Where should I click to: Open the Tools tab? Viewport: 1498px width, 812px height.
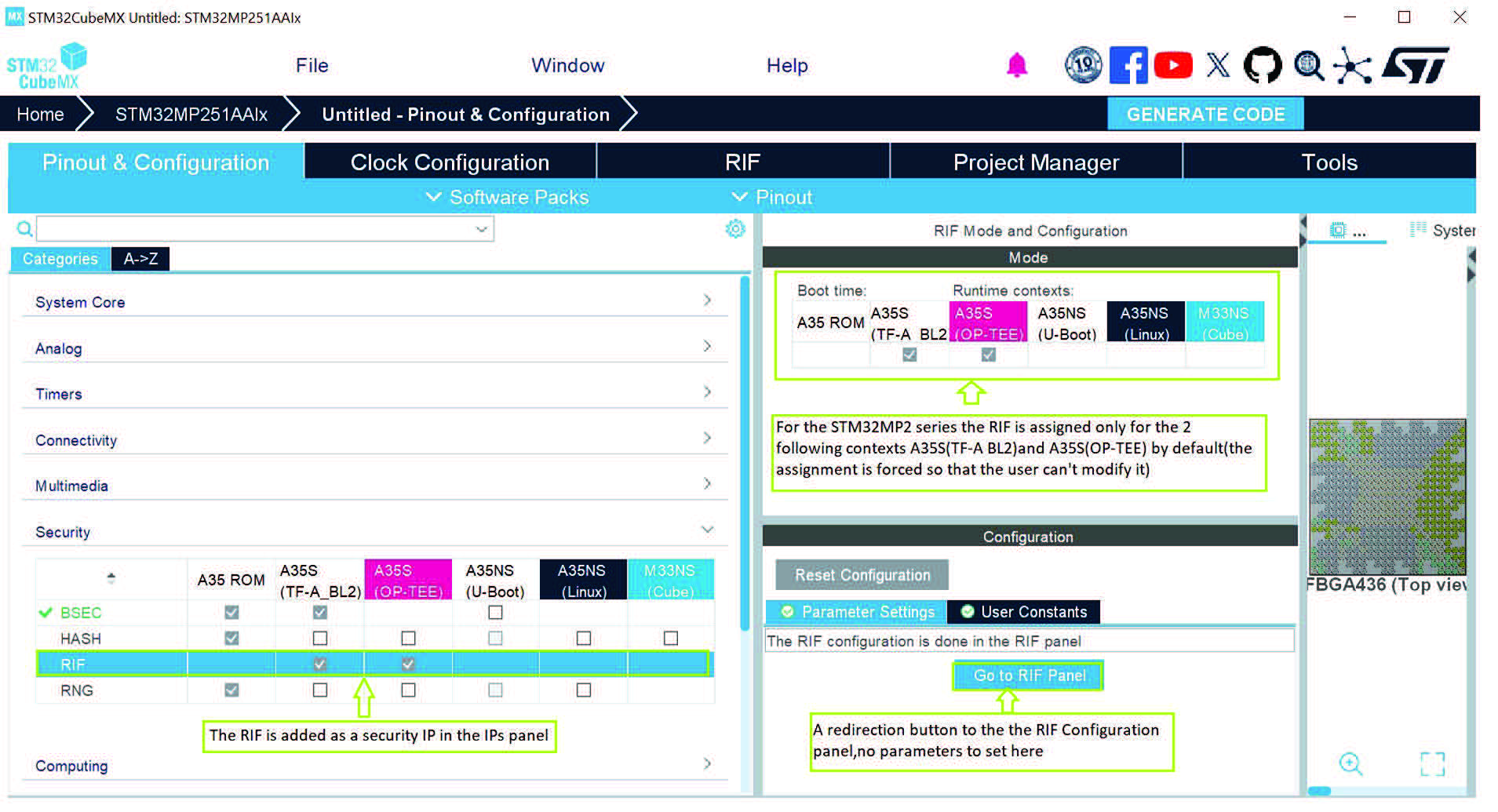(1329, 162)
